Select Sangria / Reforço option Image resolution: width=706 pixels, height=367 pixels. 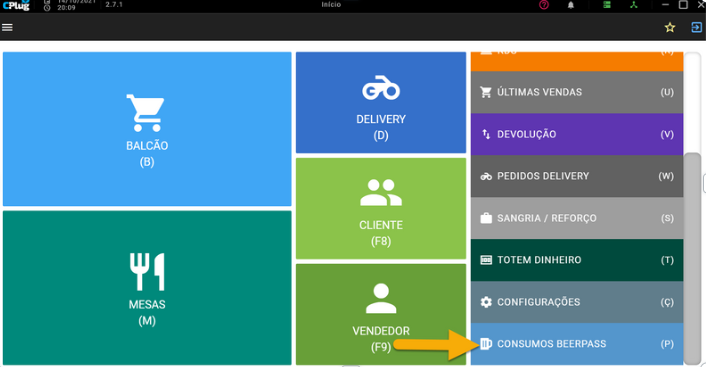click(x=577, y=218)
